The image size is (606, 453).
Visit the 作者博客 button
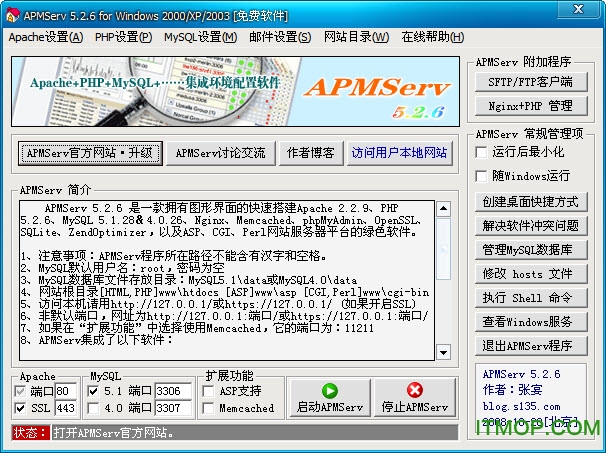point(311,153)
